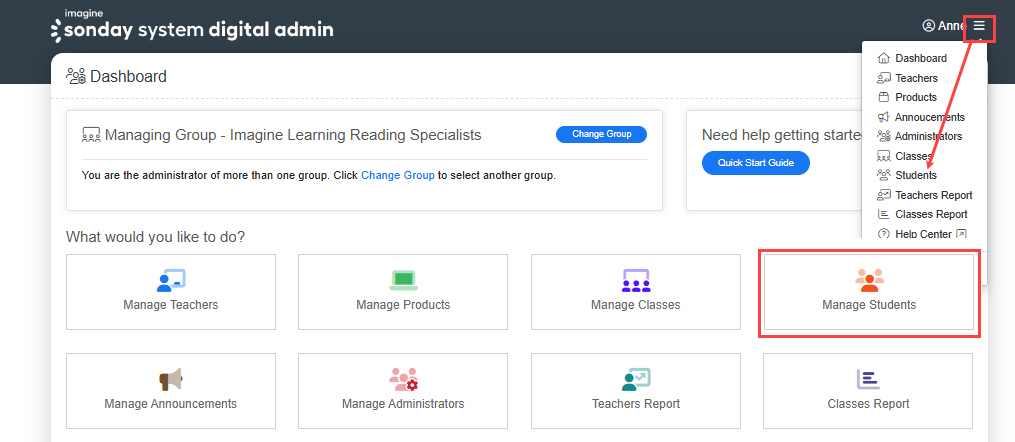Open the Classes Report card
Viewport: 1015px width, 442px height.
coord(868,391)
